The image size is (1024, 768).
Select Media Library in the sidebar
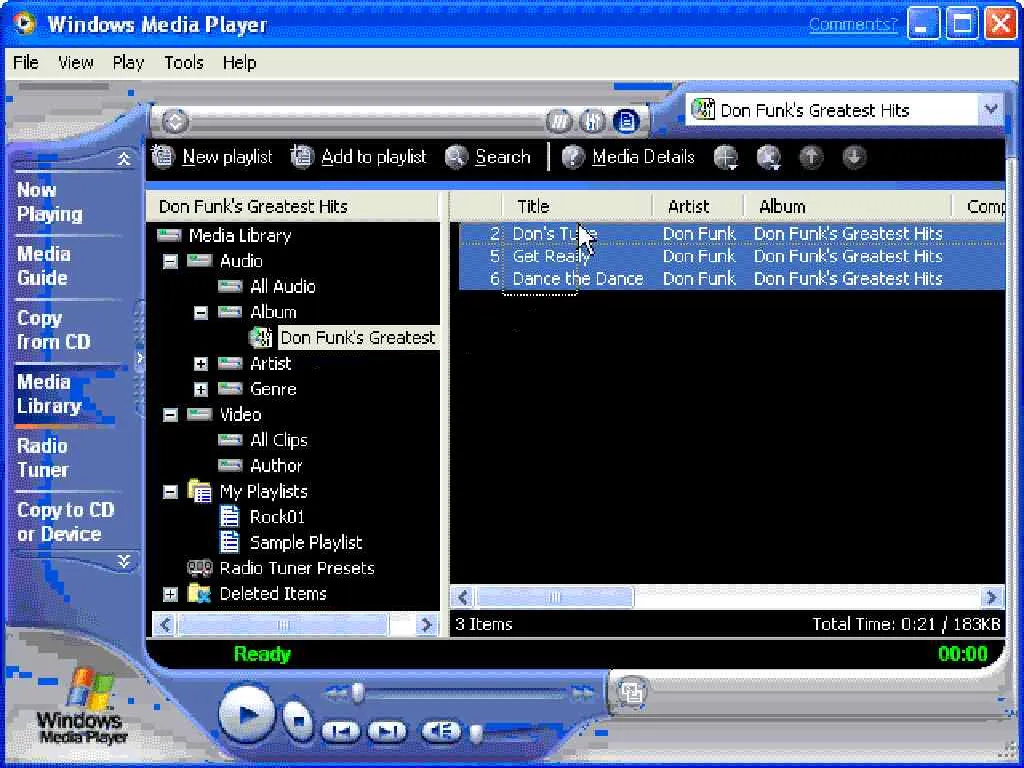[50, 394]
